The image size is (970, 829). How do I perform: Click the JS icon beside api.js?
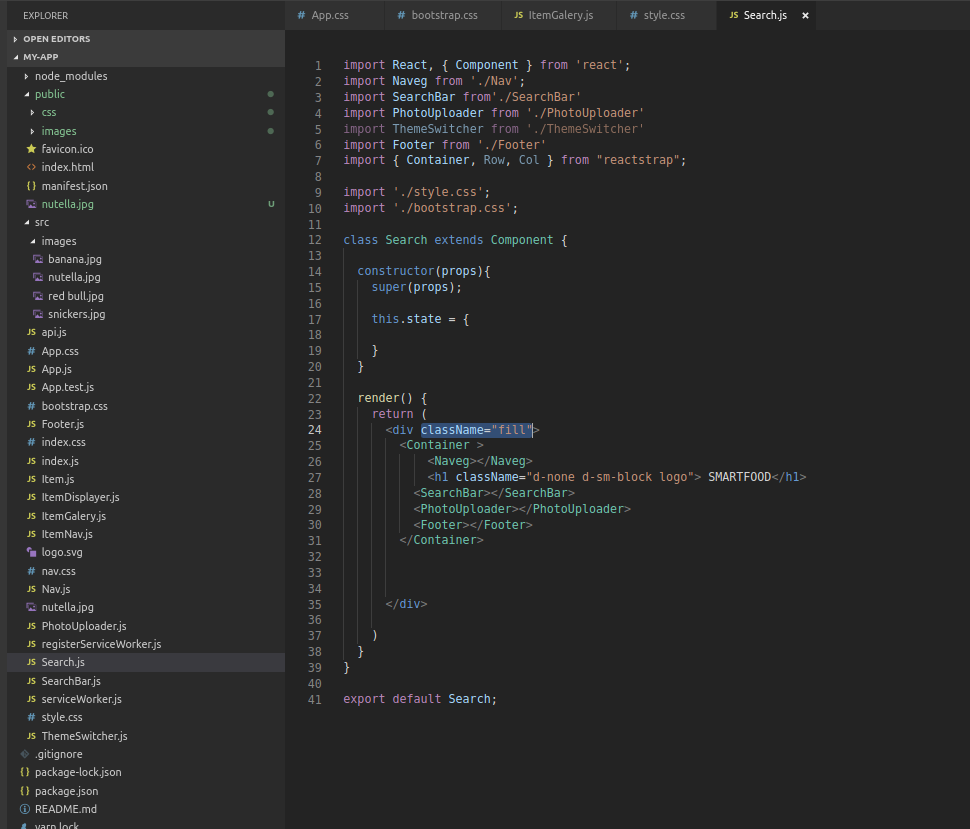point(31,332)
